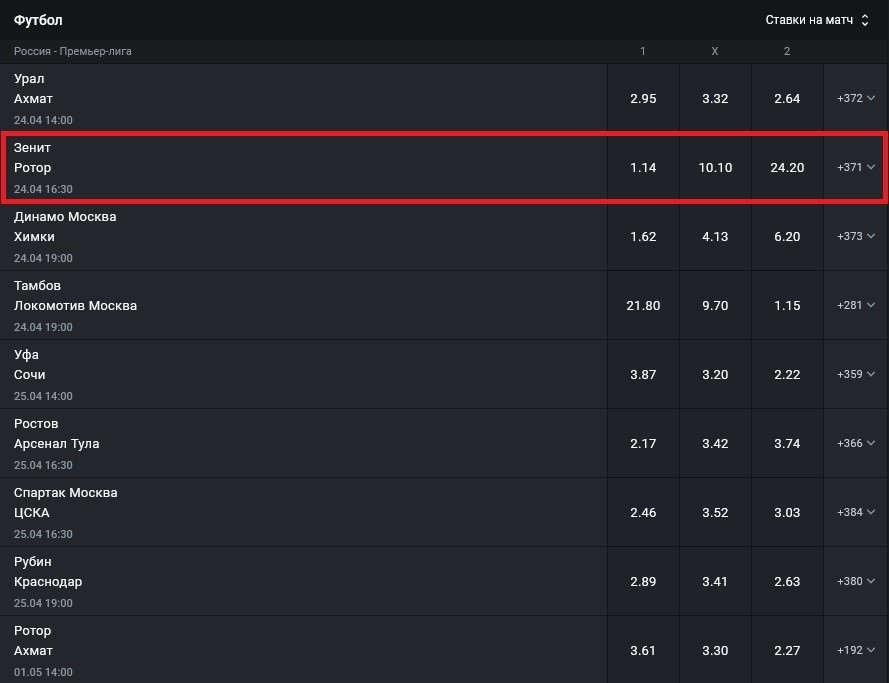889x683 pixels.
Task: Expand +372 markets for Урал vs Ахмат
Action: tap(856, 99)
